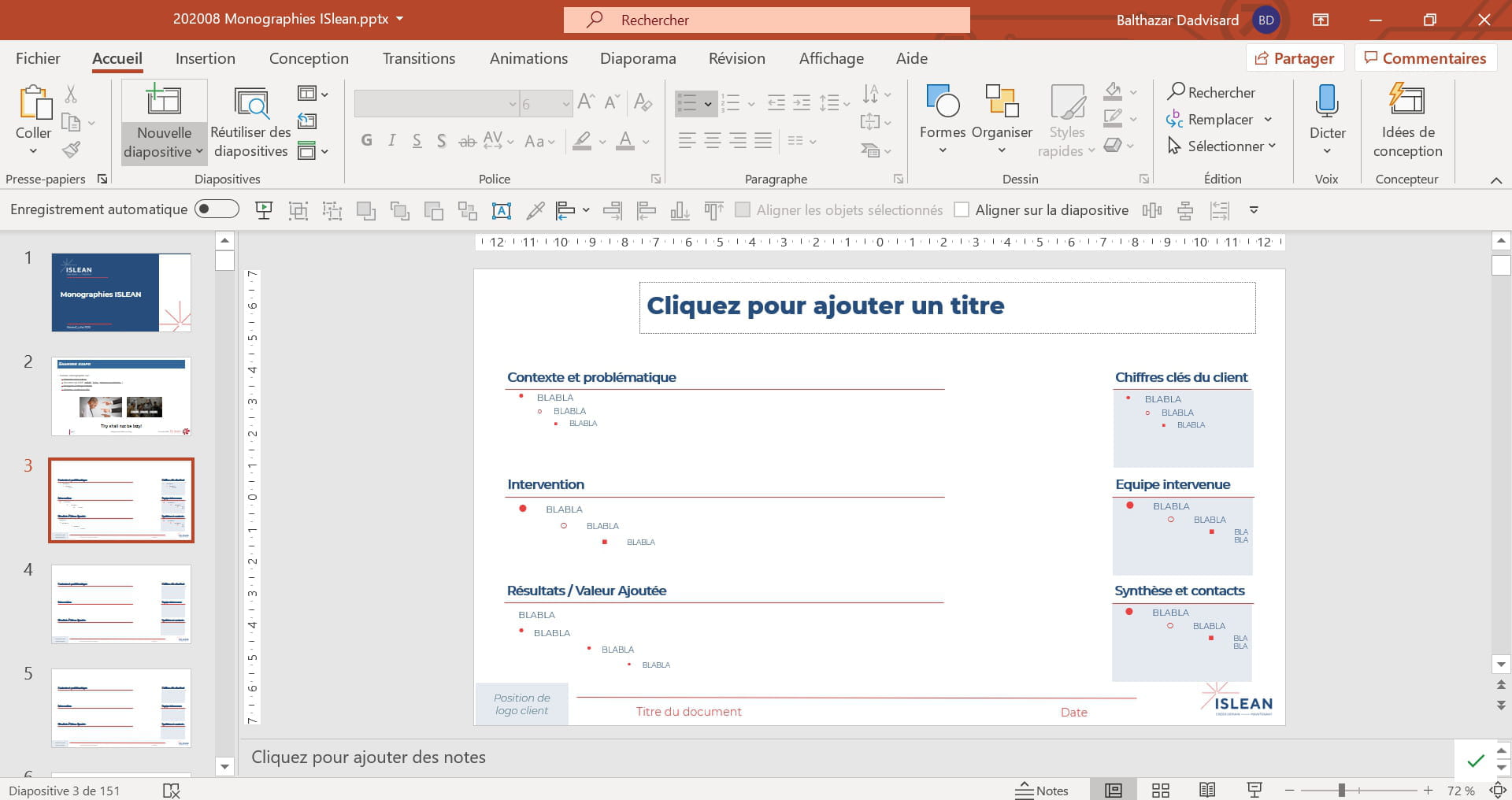1512x800 pixels.
Task: Click the text highlight color swatch
Action: tap(582, 141)
